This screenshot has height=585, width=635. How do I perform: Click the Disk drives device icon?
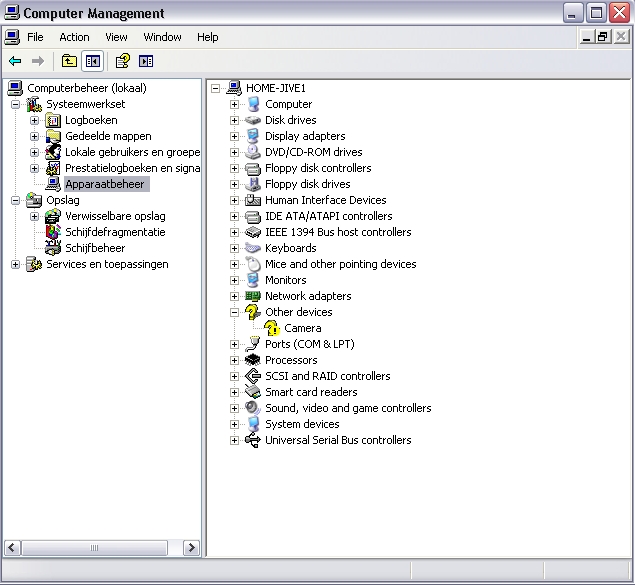tap(253, 120)
